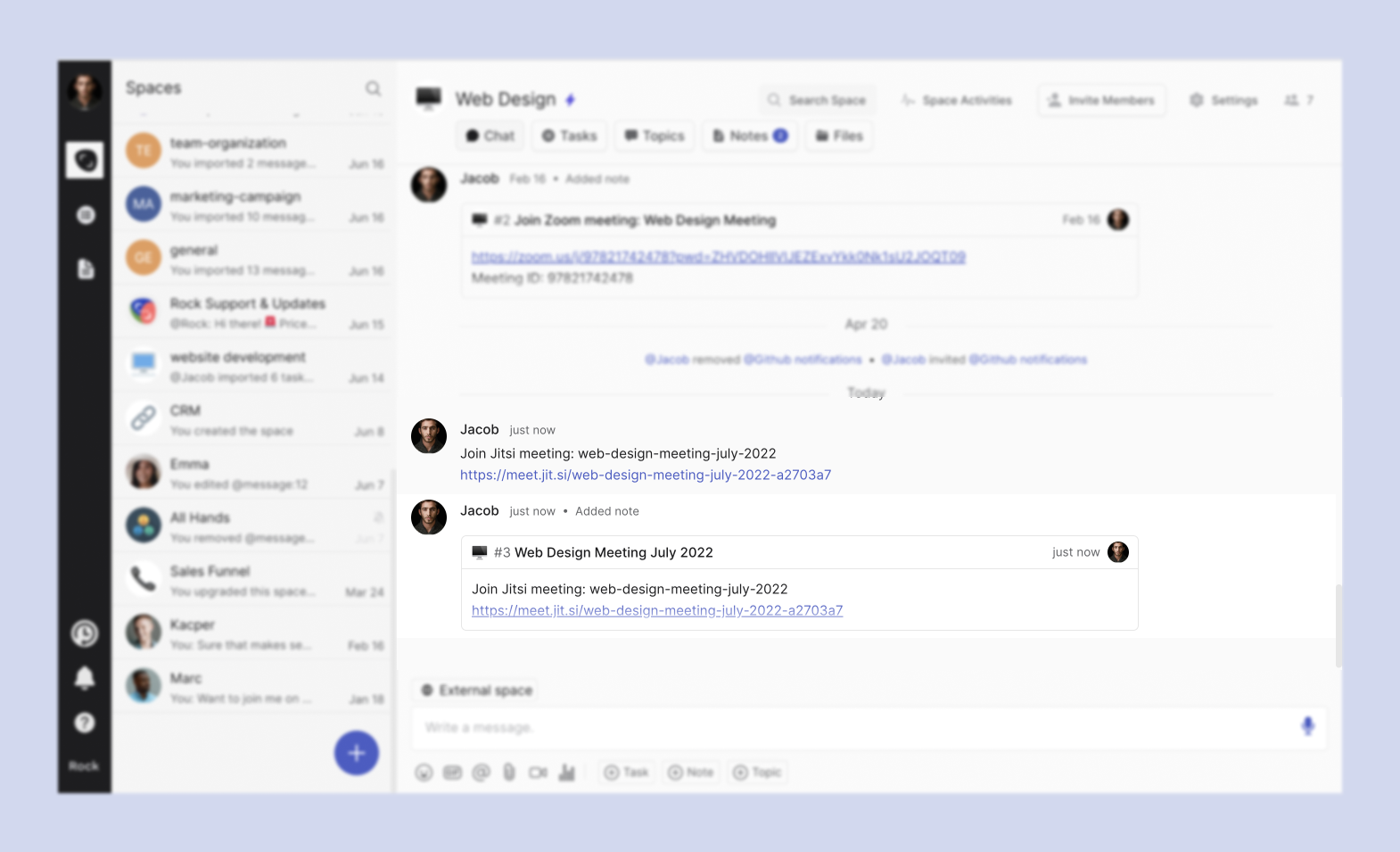Screen dimensions: 1400x852
Task: Open the emoji picker in composer
Action: (x=424, y=773)
